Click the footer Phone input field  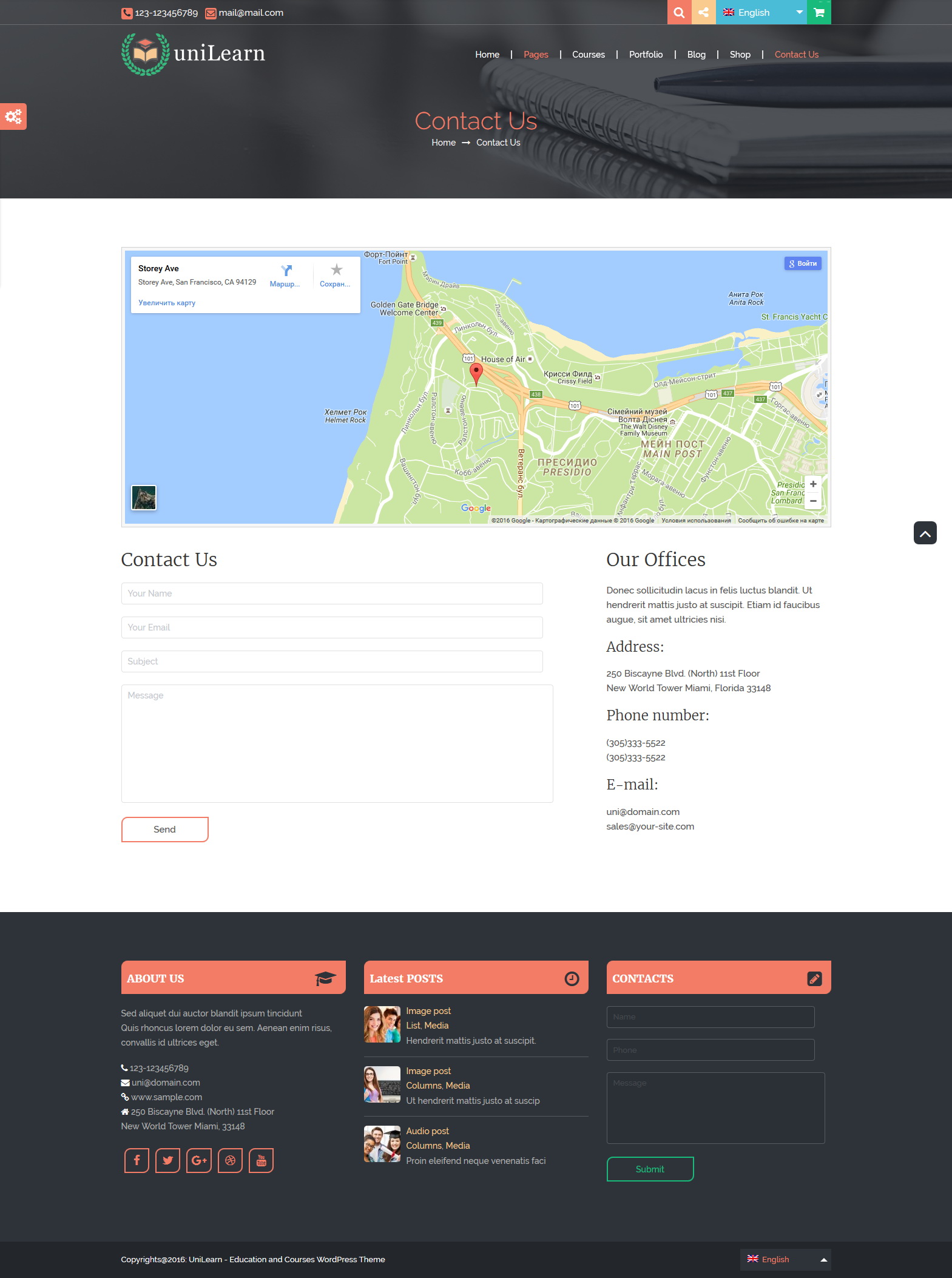point(711,1050)
